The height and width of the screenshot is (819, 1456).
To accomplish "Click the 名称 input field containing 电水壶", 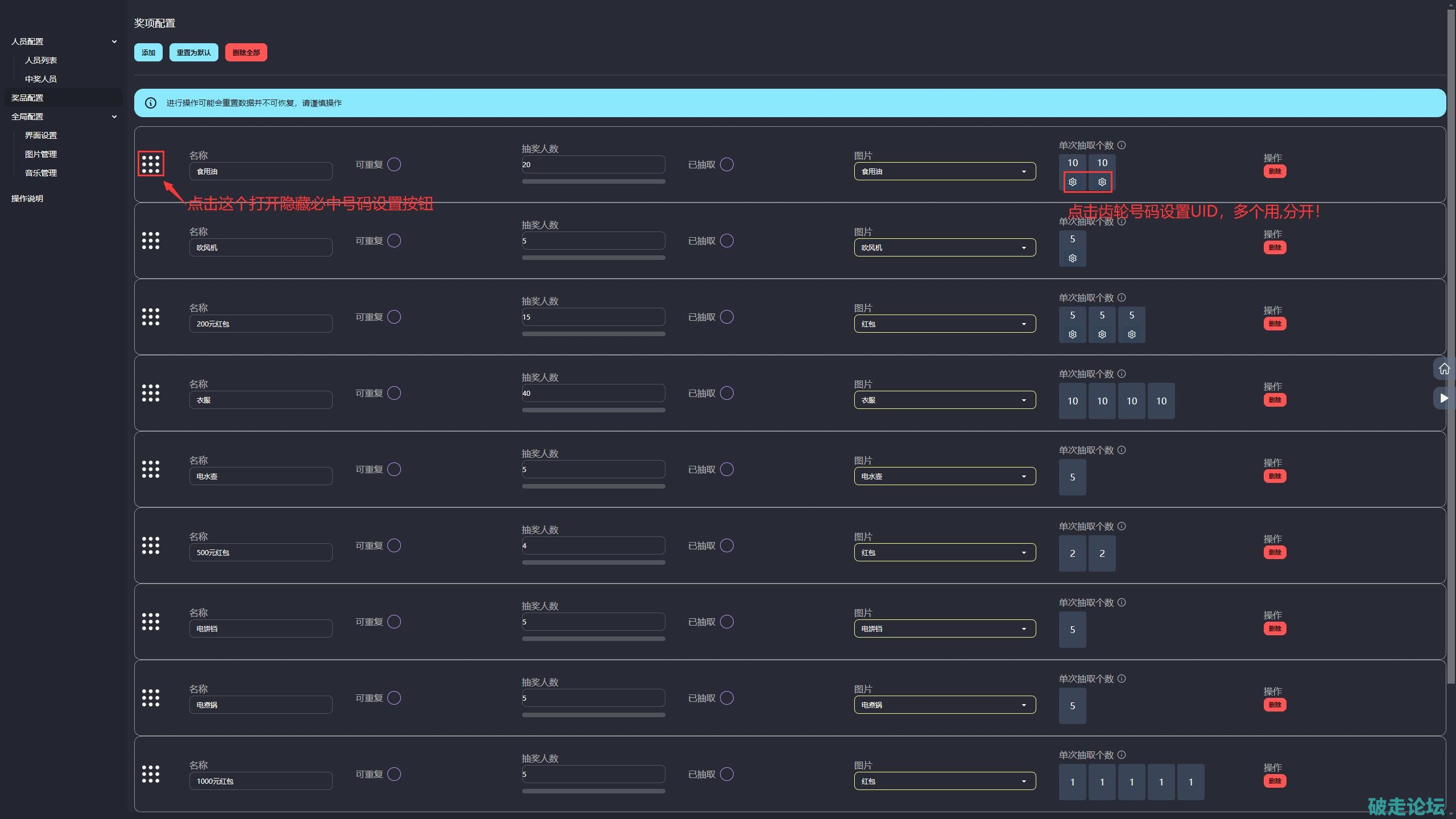I will (x=260, y=476).
